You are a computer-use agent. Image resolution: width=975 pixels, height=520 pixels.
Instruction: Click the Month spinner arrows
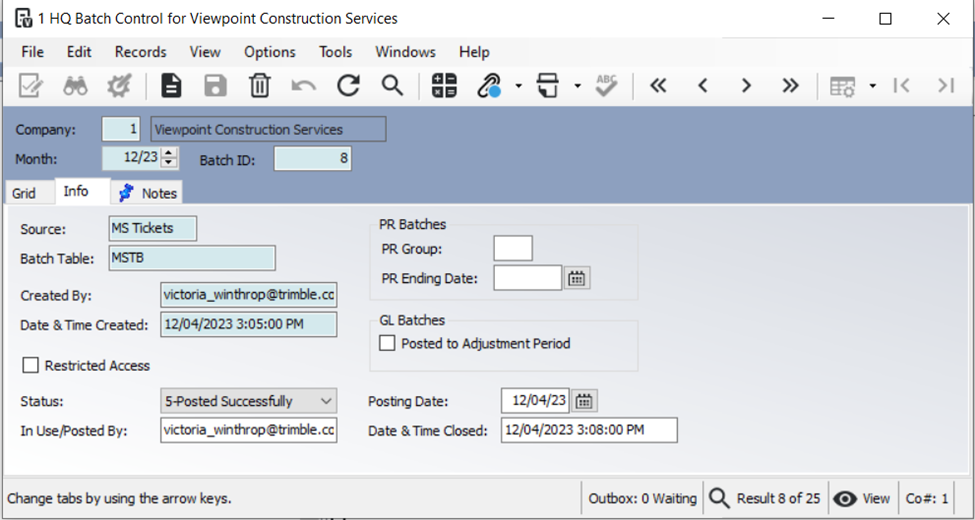point(169,157)
